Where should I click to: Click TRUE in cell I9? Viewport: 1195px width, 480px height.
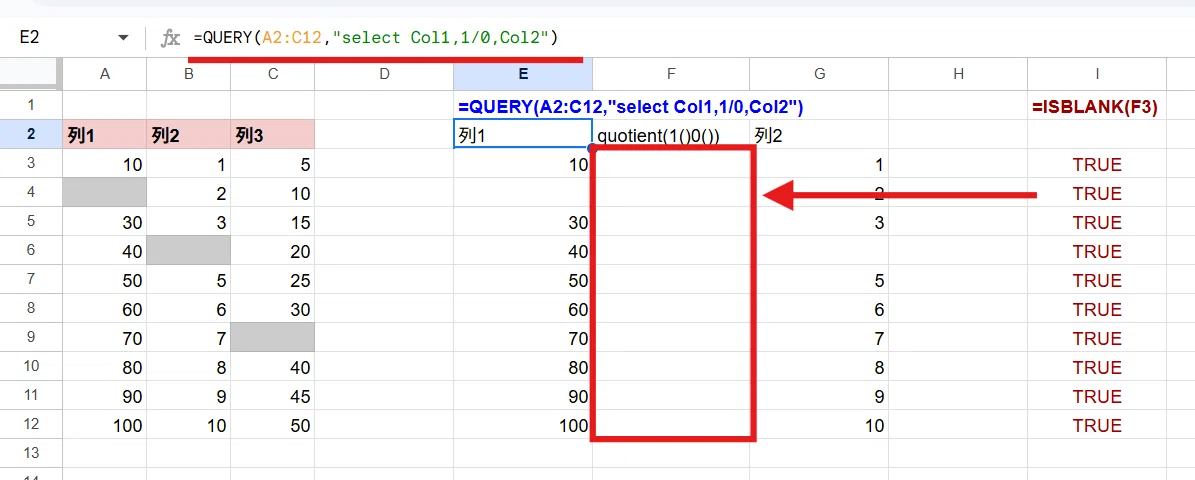1097,338
